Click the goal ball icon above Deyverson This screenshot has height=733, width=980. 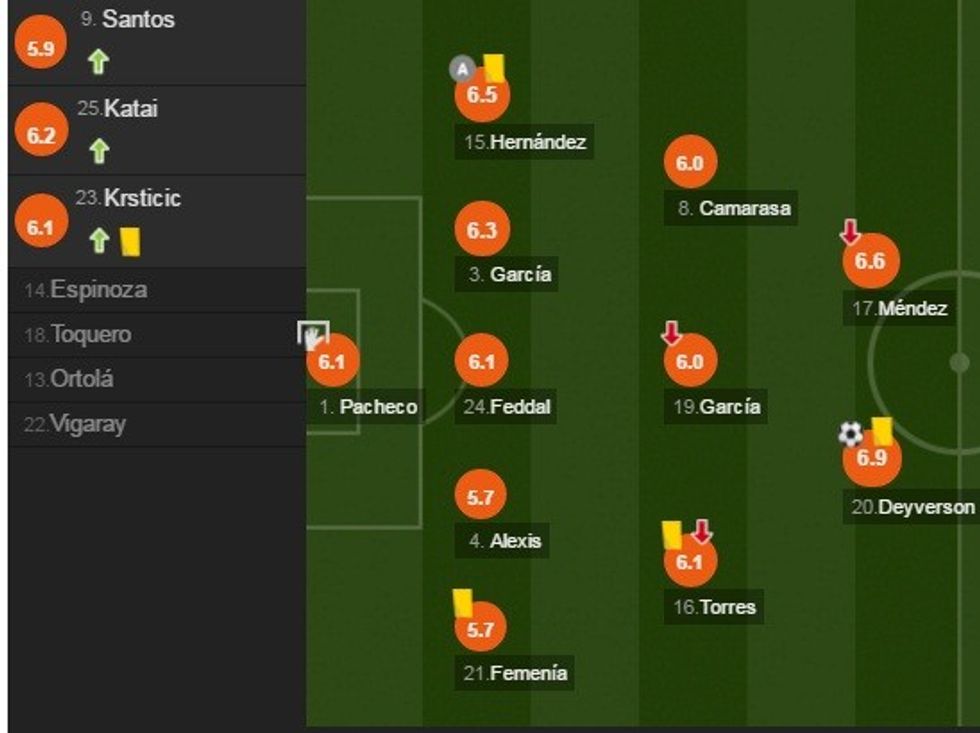[850, 434]
